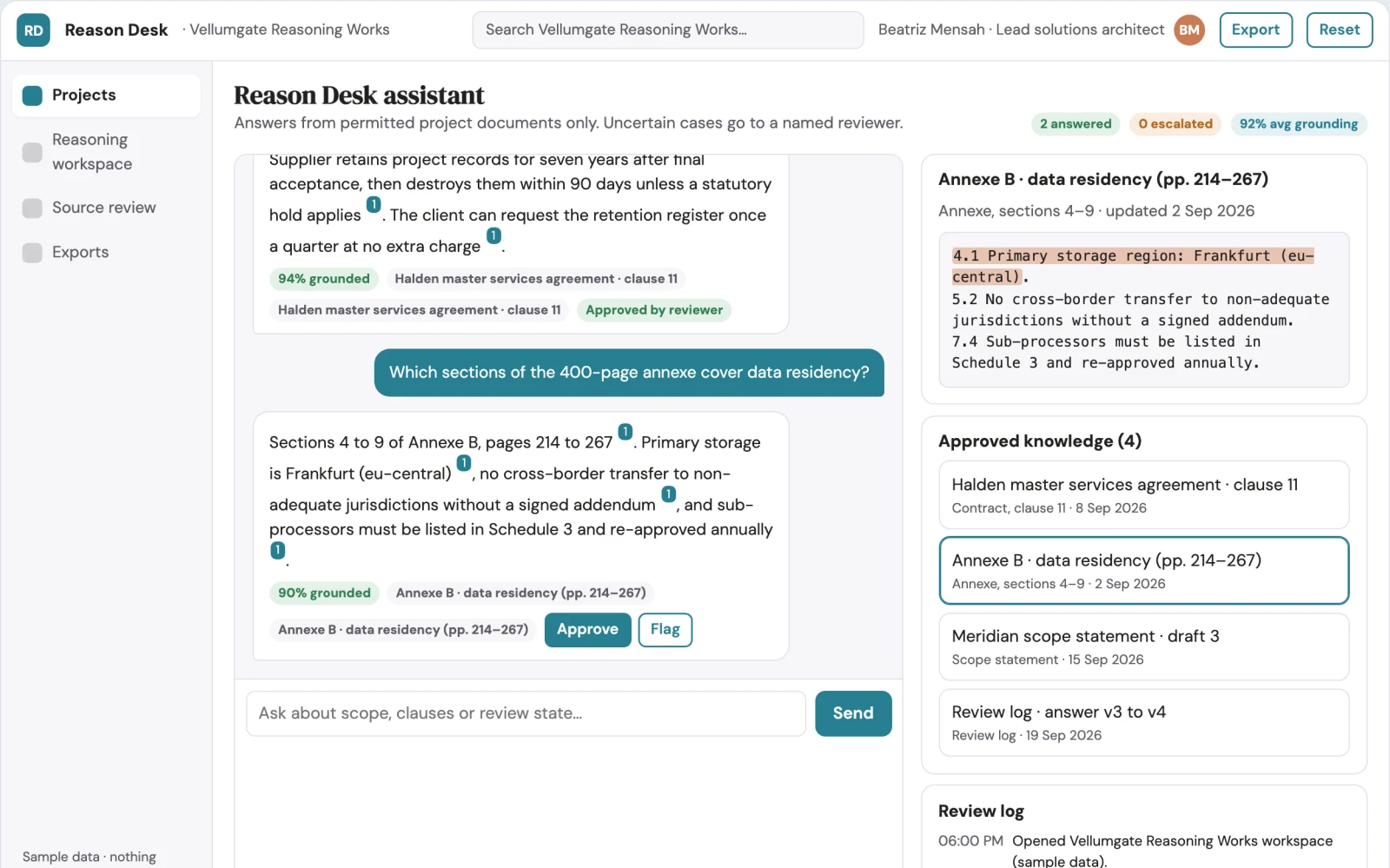This screenshot has width=1390, height=868.
Task: Open the BM user avatar
Action: click(1189, 30)
